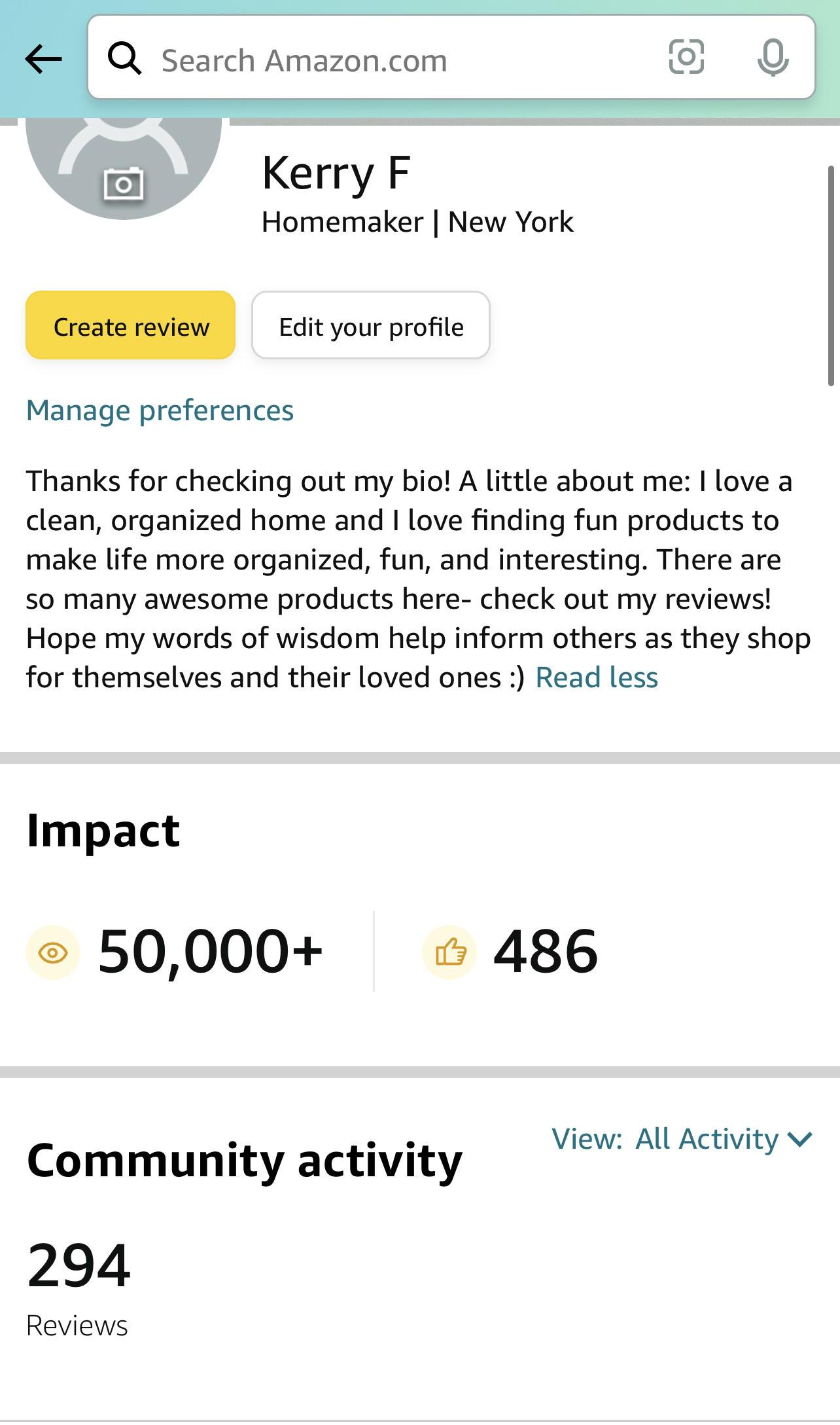840x1425 pixels.
Task: Click the 486 helpful votes number
Action: click(546, 951)
